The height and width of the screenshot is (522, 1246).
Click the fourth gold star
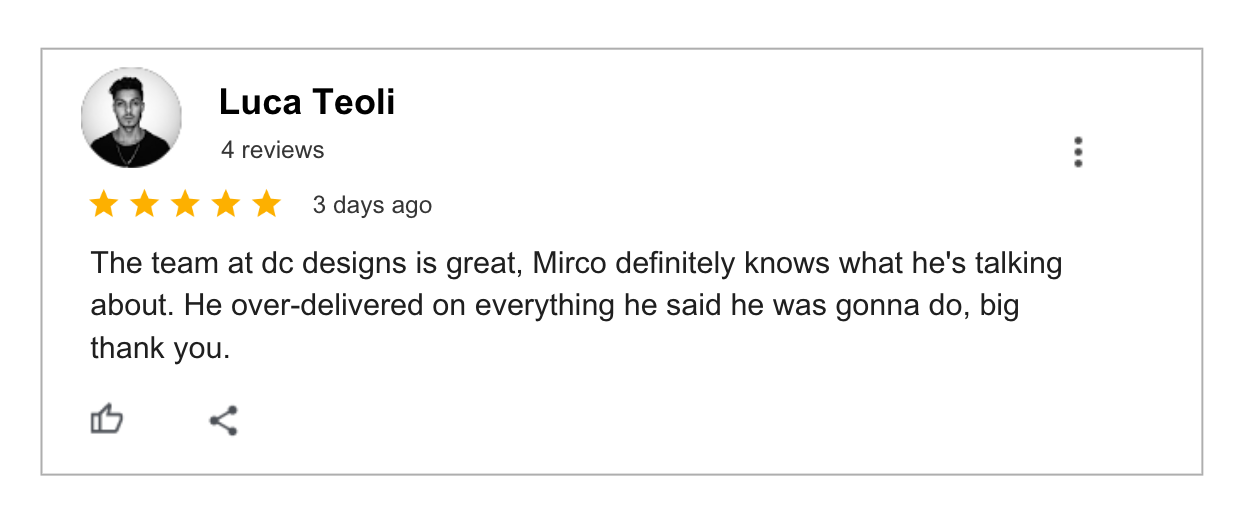click(x=226, y=205)
